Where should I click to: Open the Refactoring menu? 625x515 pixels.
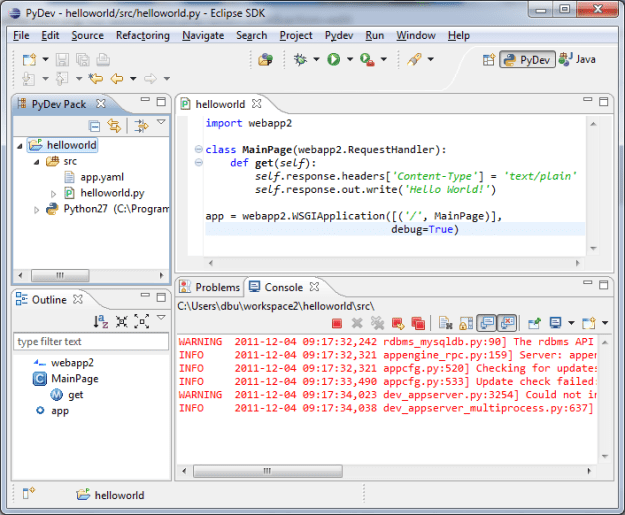(142, 35)
